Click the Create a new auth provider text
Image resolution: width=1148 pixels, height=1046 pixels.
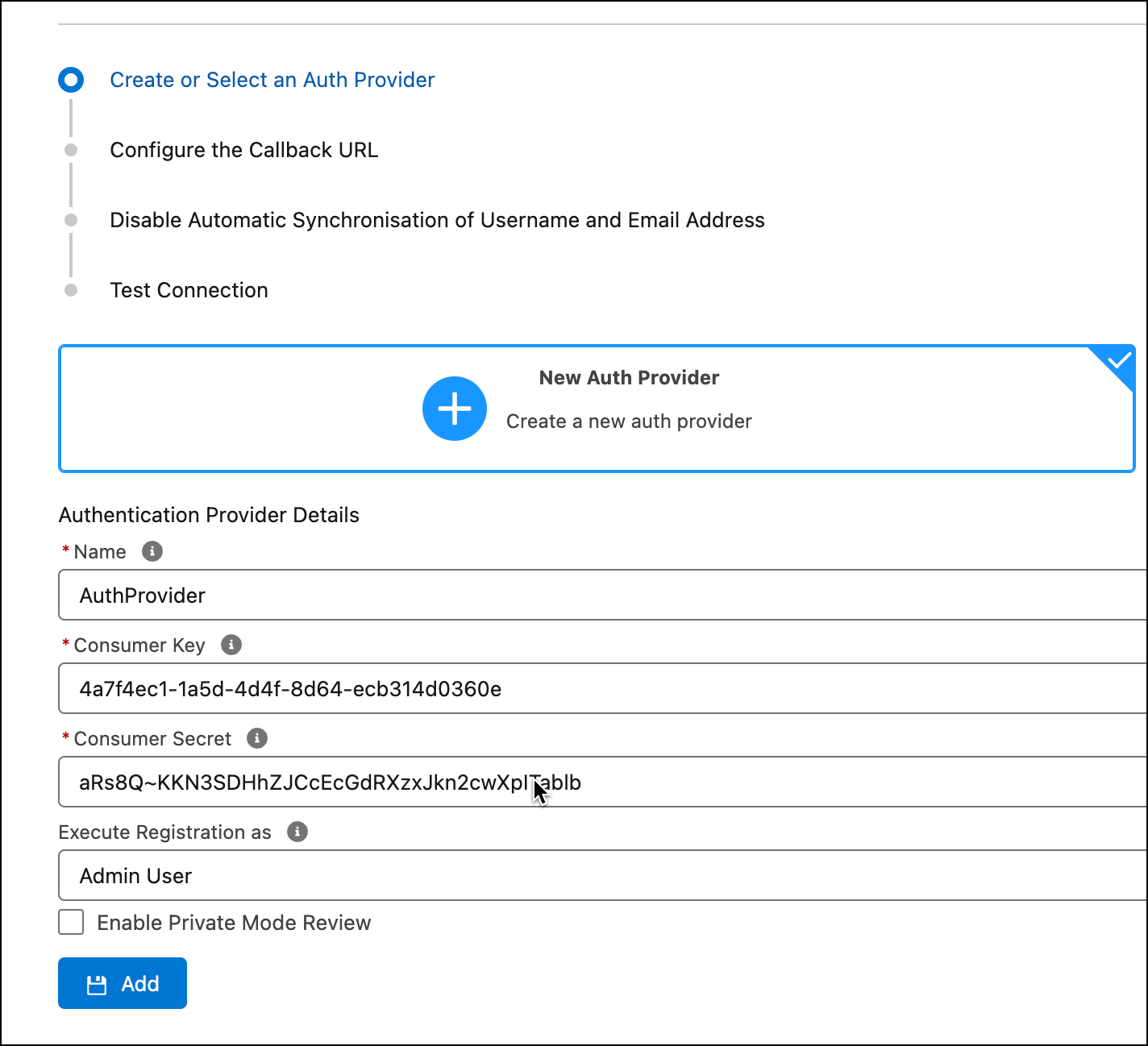[629, 421]
